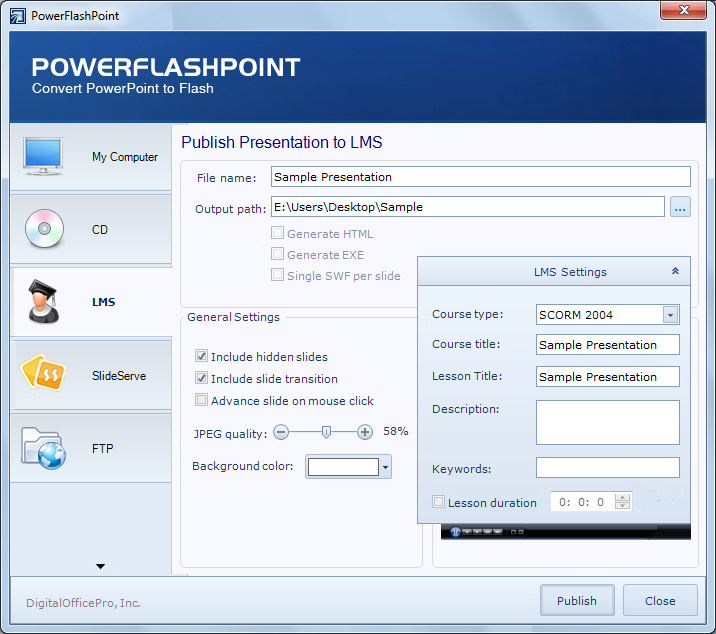Uncheck Include hidden slides
716x634 pixels.
pos(201,356)
